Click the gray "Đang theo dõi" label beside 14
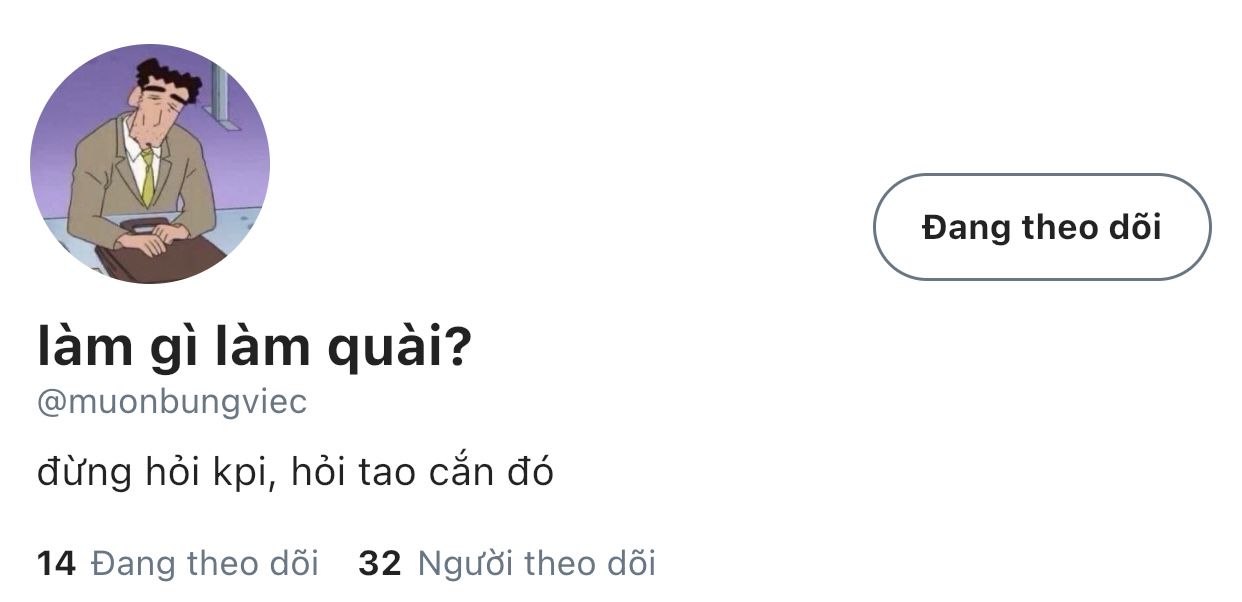This screenshot has width=1242, height=602. (x=205, y=564)
